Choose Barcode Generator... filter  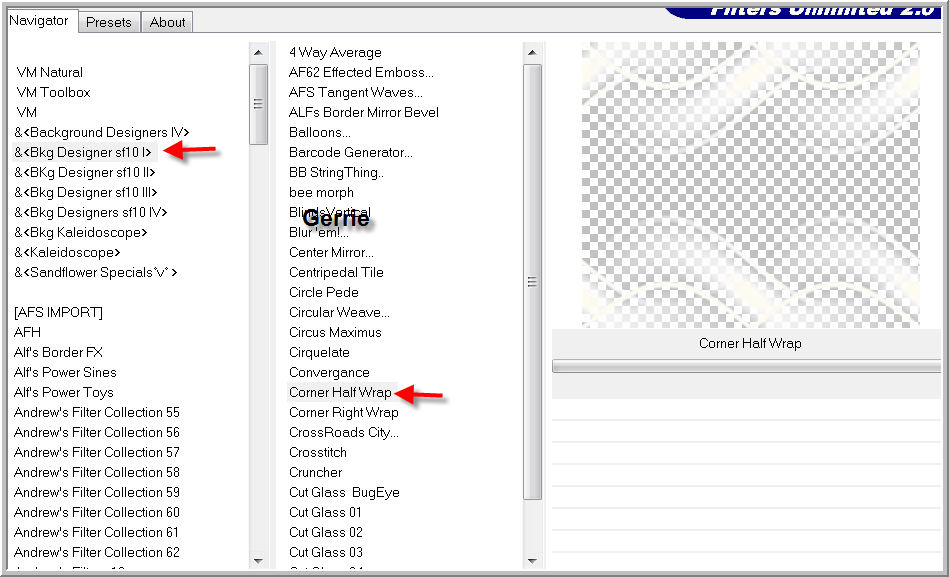pyautogui.click(x=350, y=153)
